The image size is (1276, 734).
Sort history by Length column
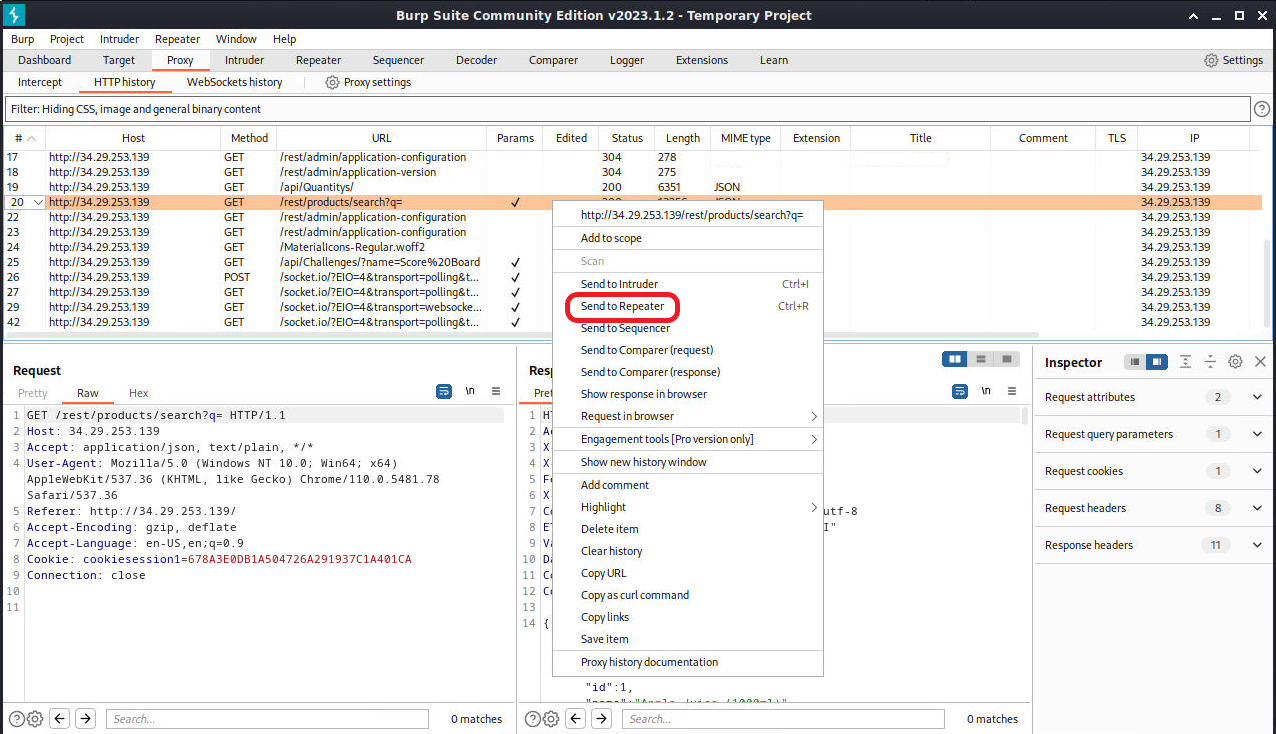[683, 138]
